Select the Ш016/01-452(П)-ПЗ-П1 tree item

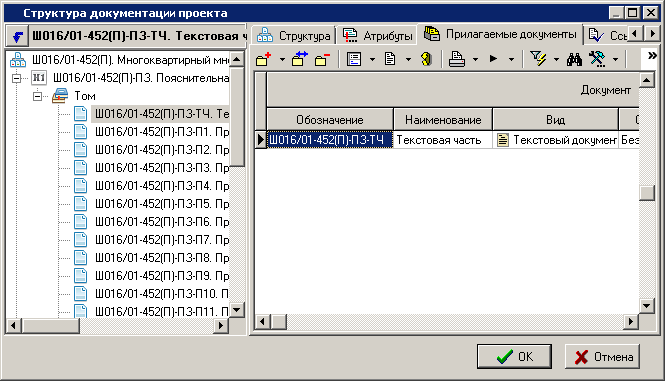pyautogui.click(x=161, y=132)
